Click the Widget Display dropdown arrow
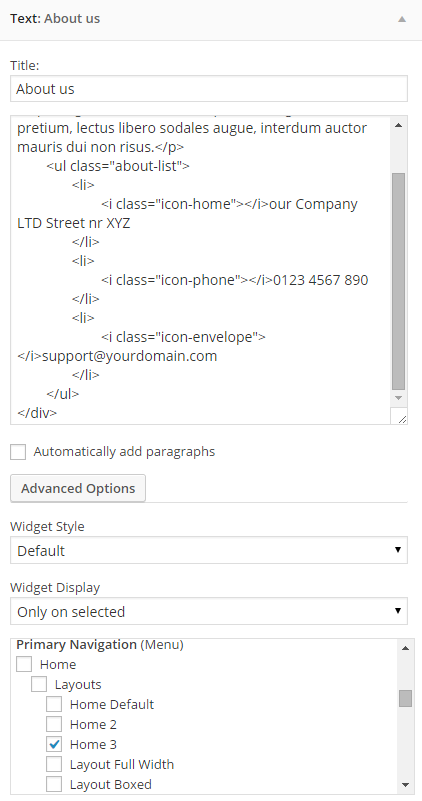The width and height of the screenshot is (422, 801). click(397, 611)
